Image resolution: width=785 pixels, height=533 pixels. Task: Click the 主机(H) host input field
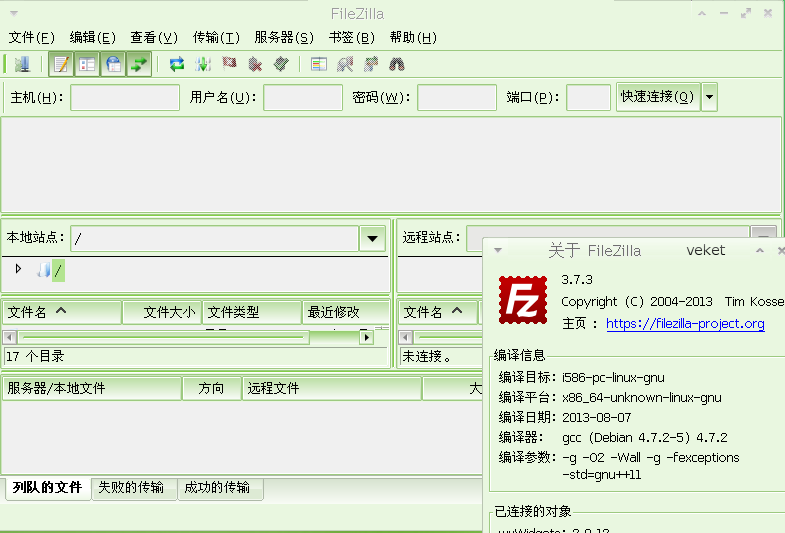pyautogui.click(x=125, y=97)
